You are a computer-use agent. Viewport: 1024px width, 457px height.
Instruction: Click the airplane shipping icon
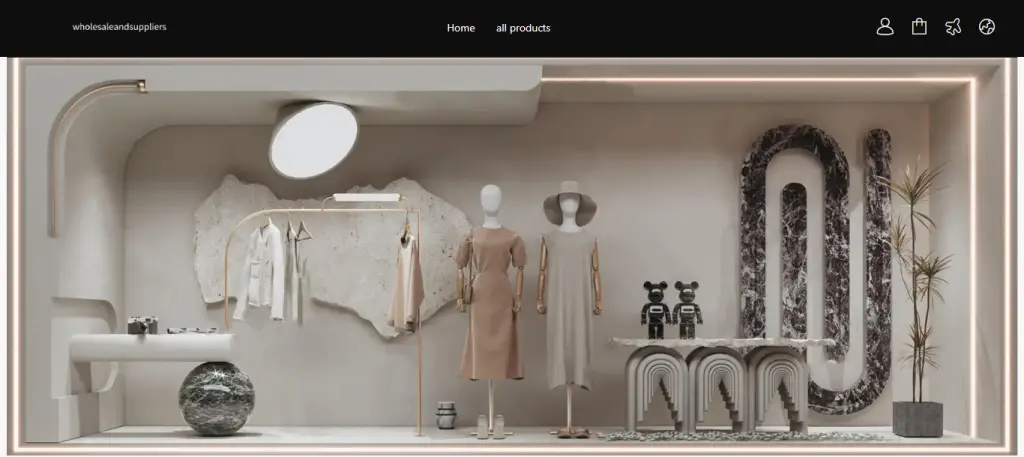953,27
